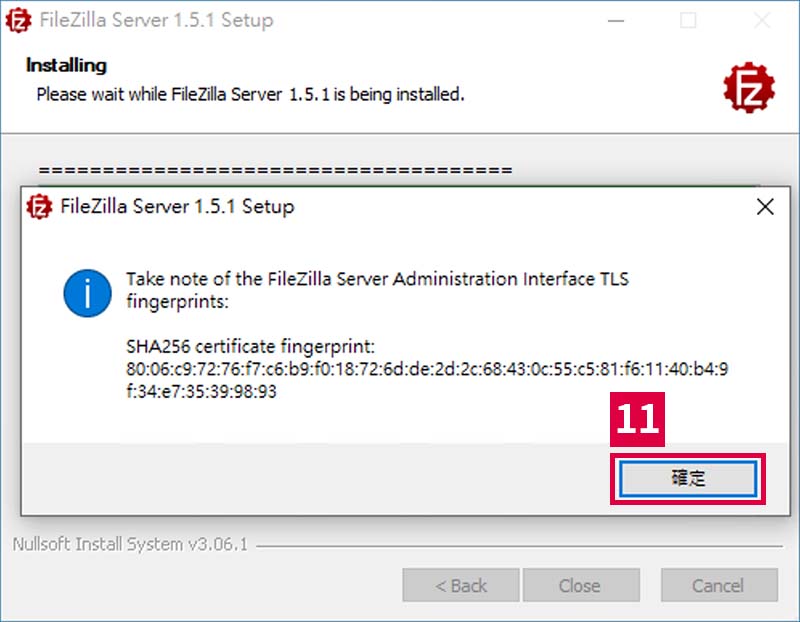
Task: Click FileZilla icon in main window title bar
Action: 18,20
